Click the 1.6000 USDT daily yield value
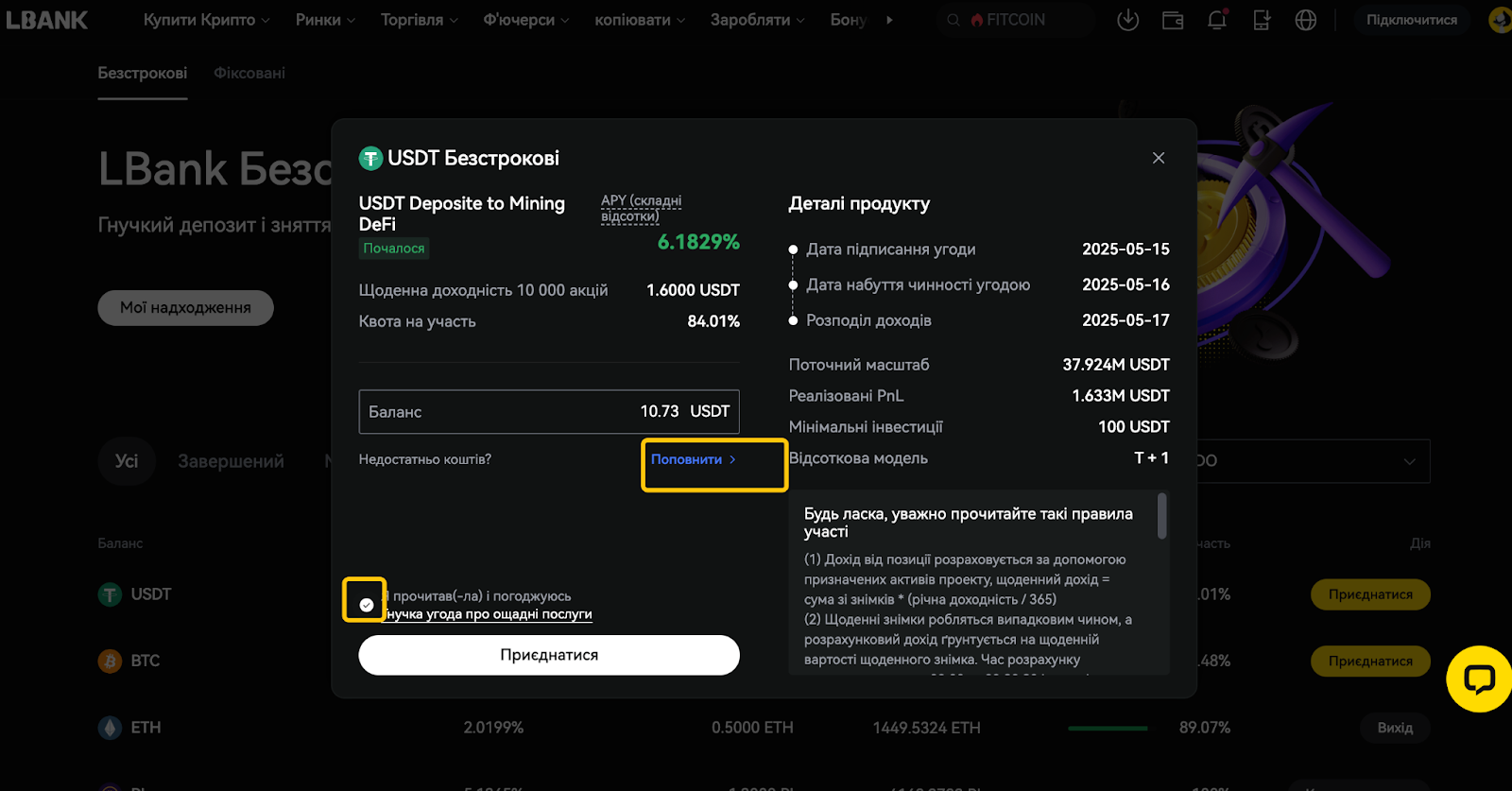This screenshot has height=791, width=1512. pos(693,290)
